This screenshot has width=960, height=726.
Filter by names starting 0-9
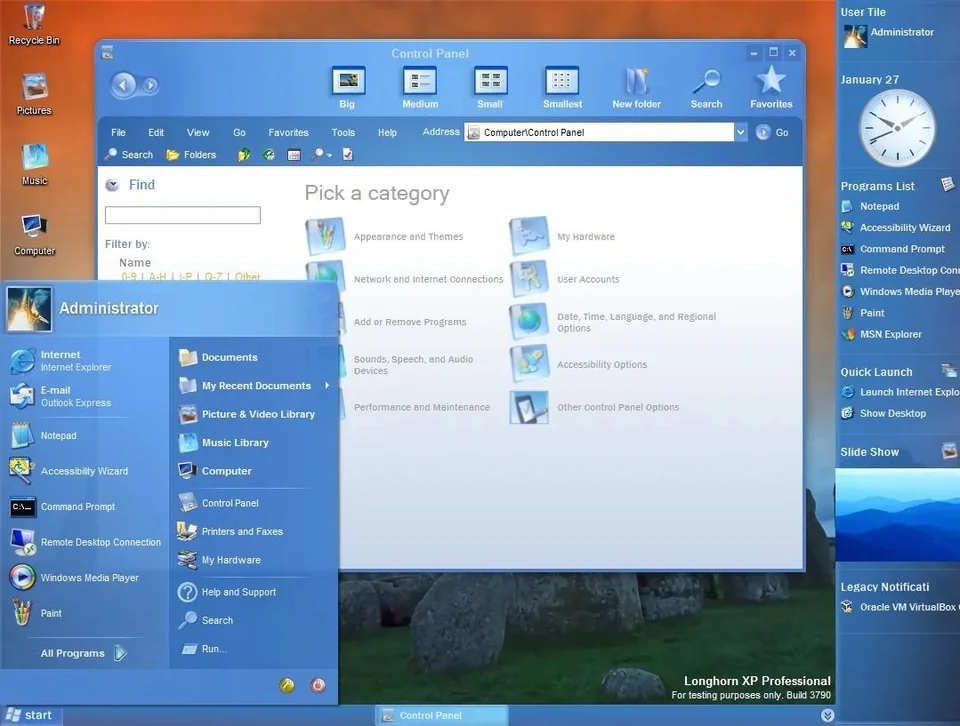(129, 277)
